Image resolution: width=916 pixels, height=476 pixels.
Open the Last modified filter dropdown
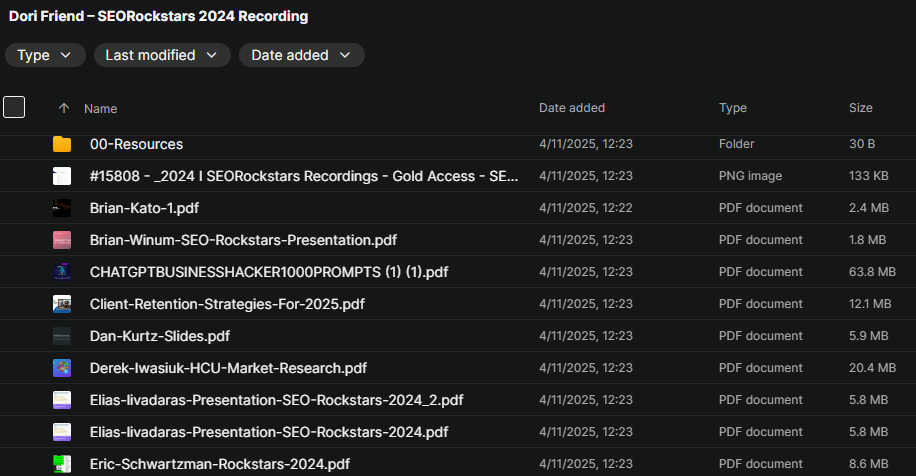click(x=162, y=55)
